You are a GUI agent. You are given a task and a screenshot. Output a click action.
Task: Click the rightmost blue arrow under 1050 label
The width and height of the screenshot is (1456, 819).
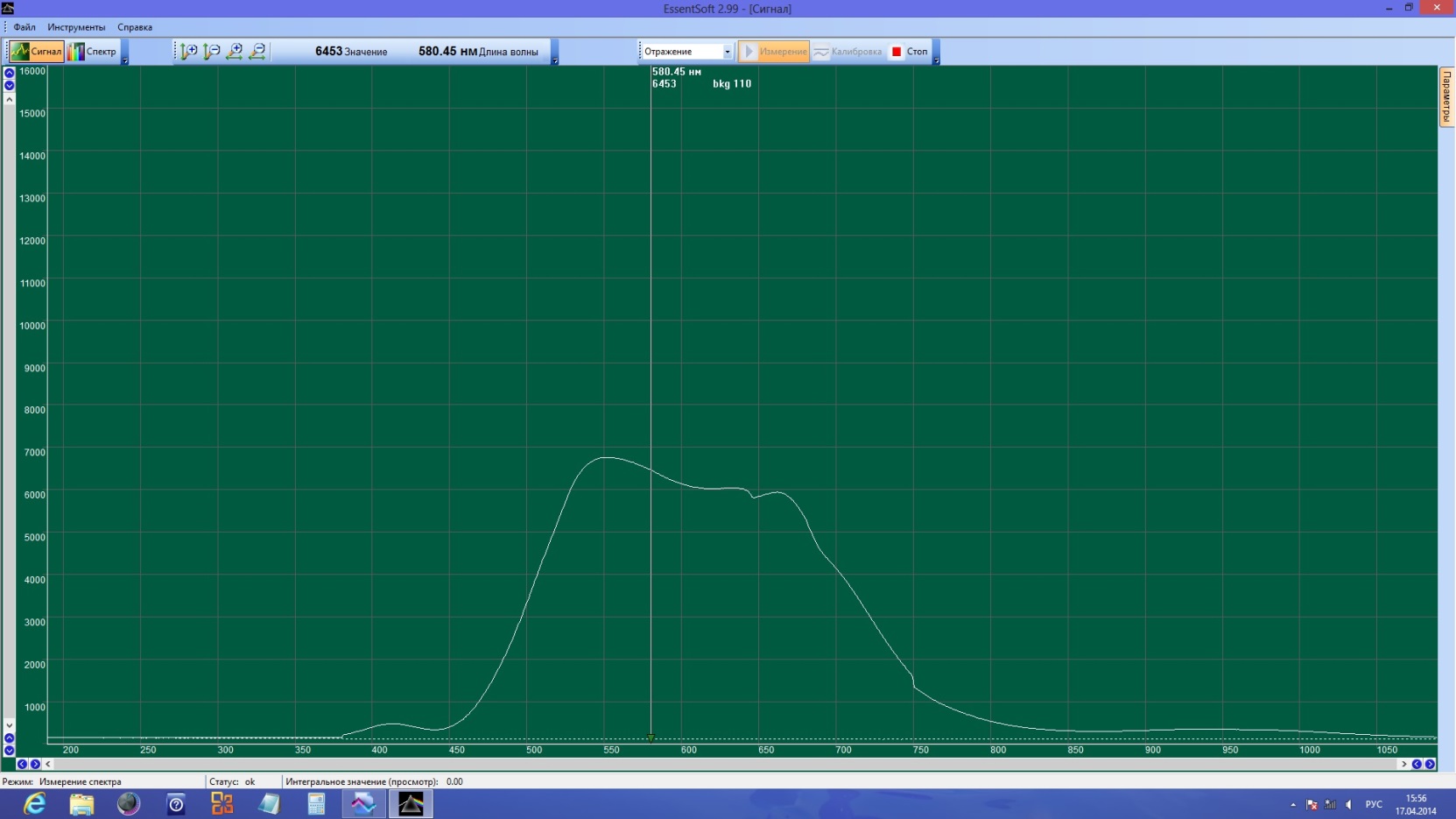[x=1430, y=764]
